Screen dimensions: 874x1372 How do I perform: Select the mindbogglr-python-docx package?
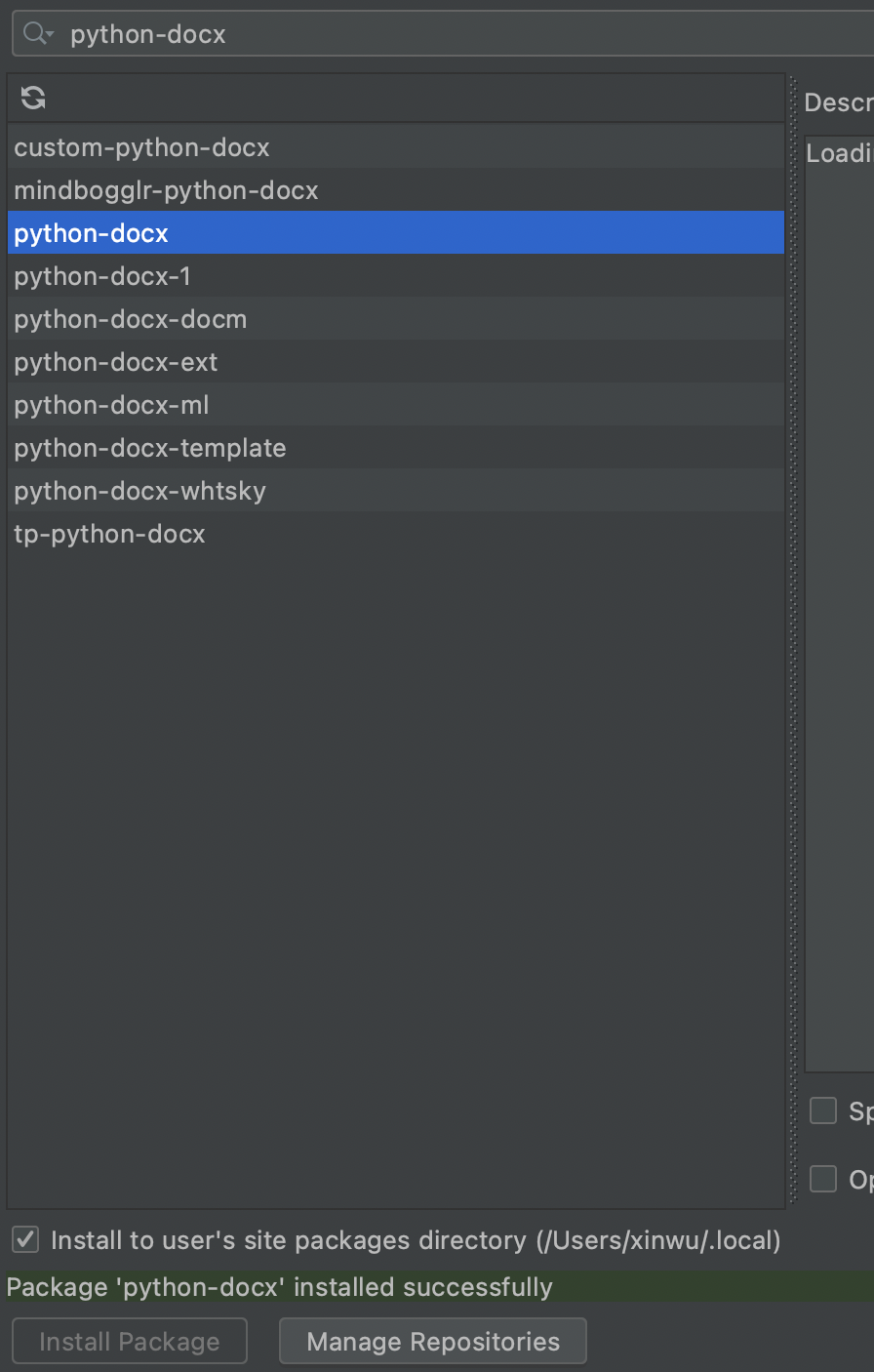click(x=166, y=190)
